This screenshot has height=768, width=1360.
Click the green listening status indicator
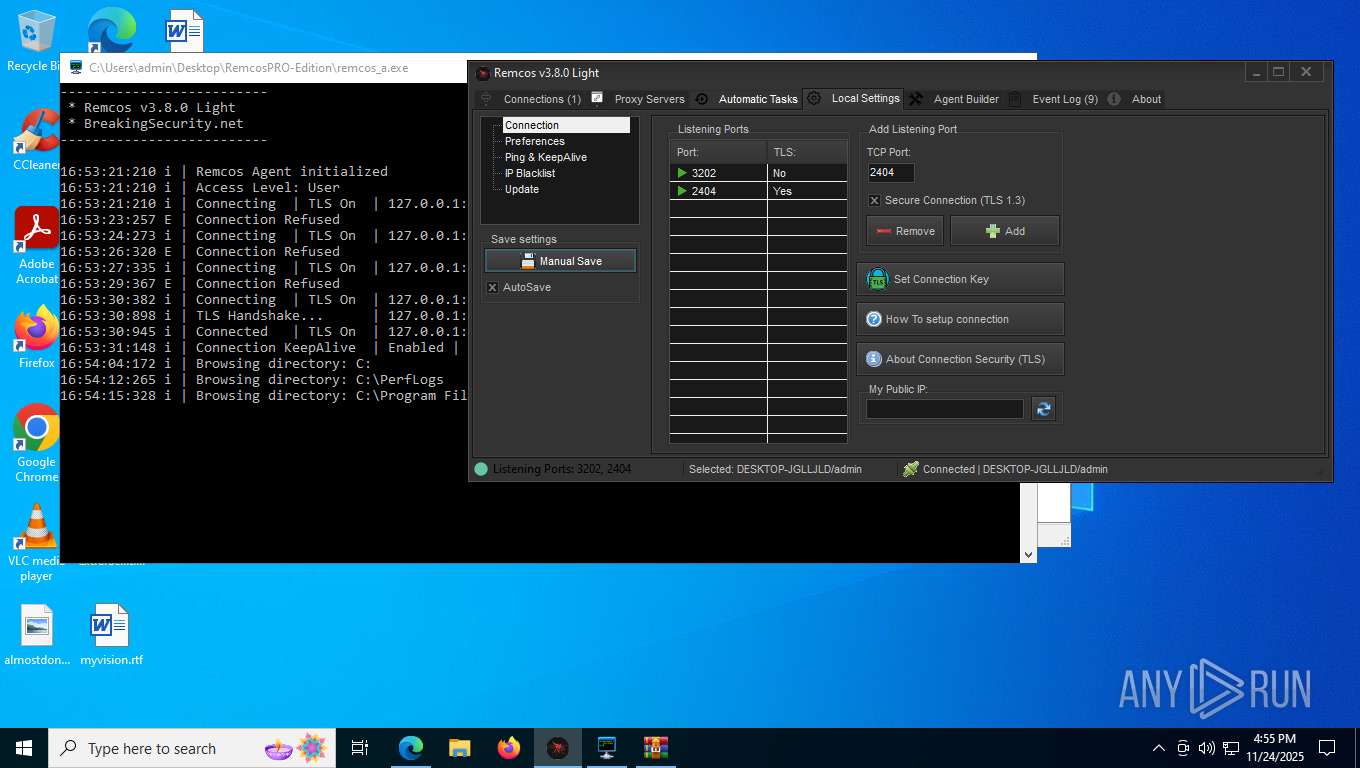481,469
